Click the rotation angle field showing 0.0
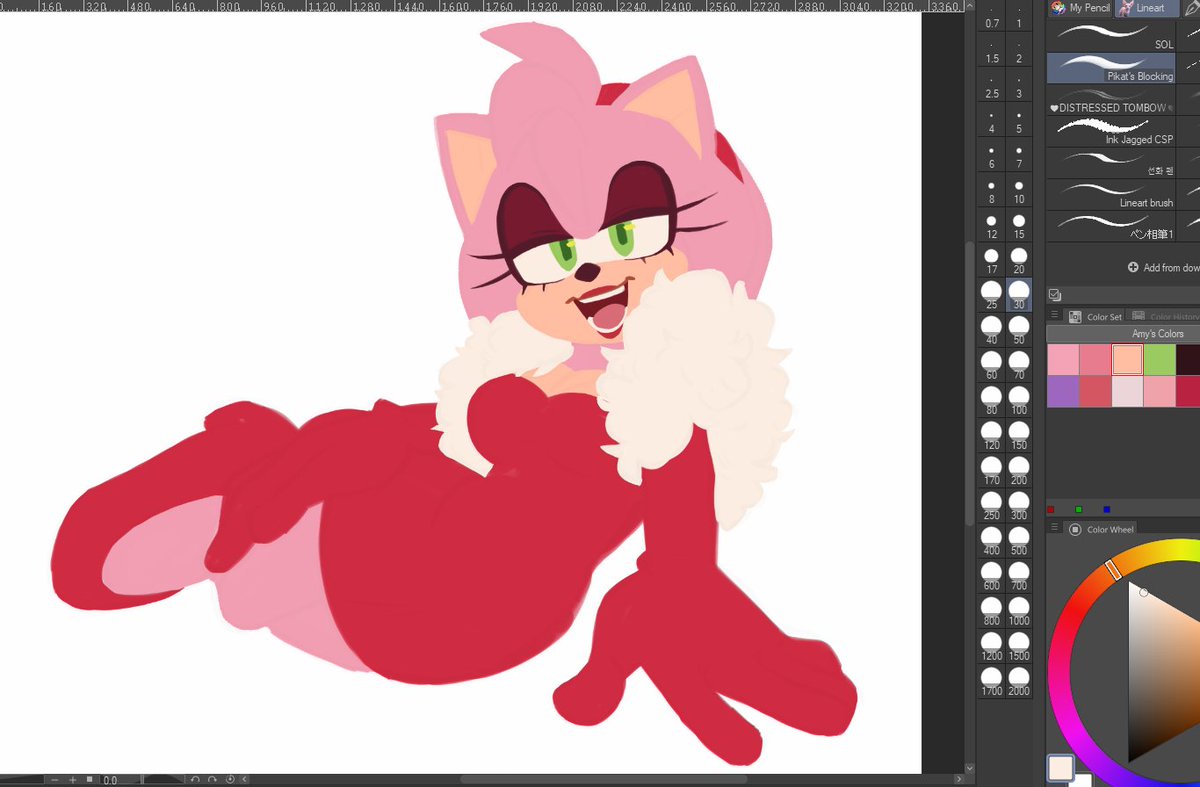 [121, 780]
